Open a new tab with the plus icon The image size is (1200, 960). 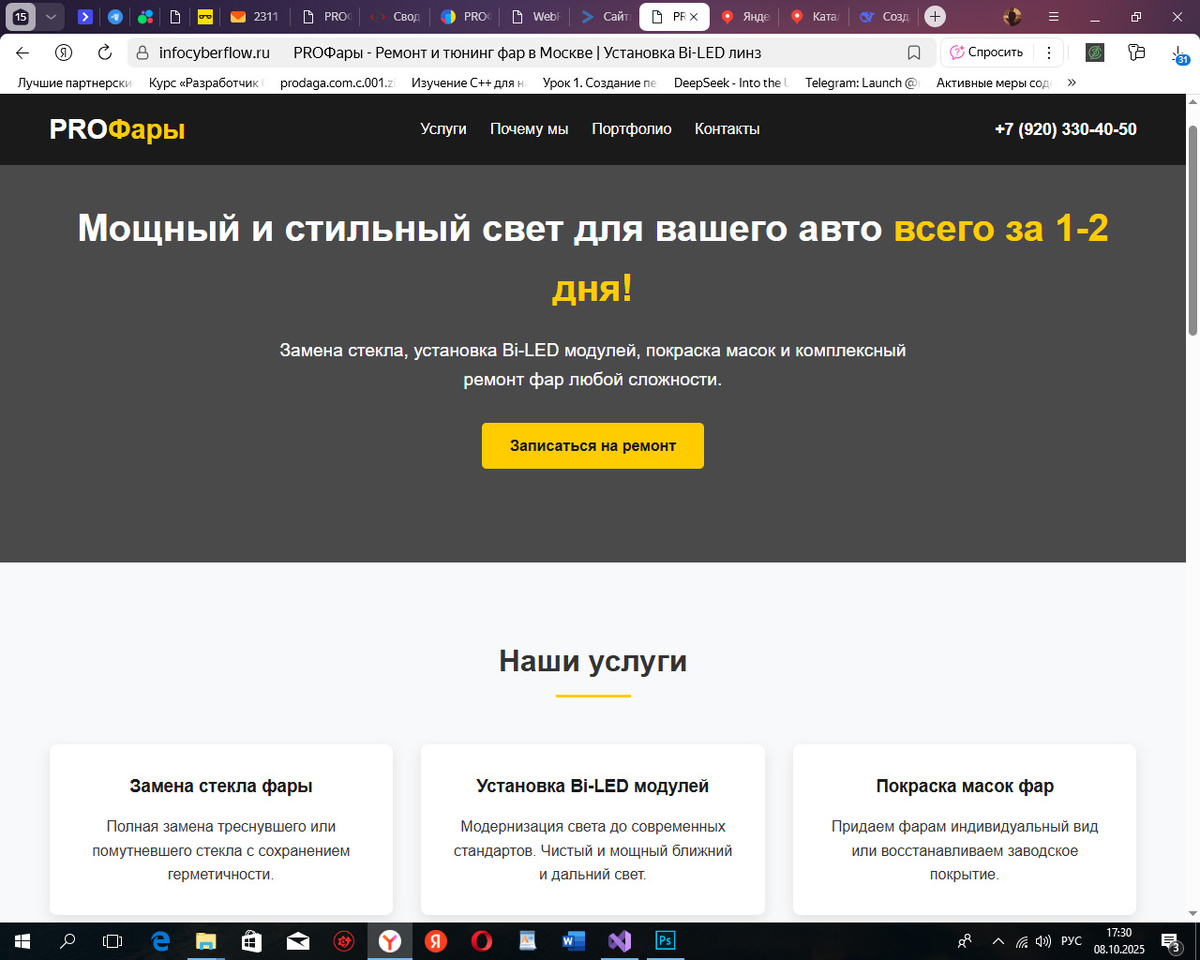pos(934,16)
